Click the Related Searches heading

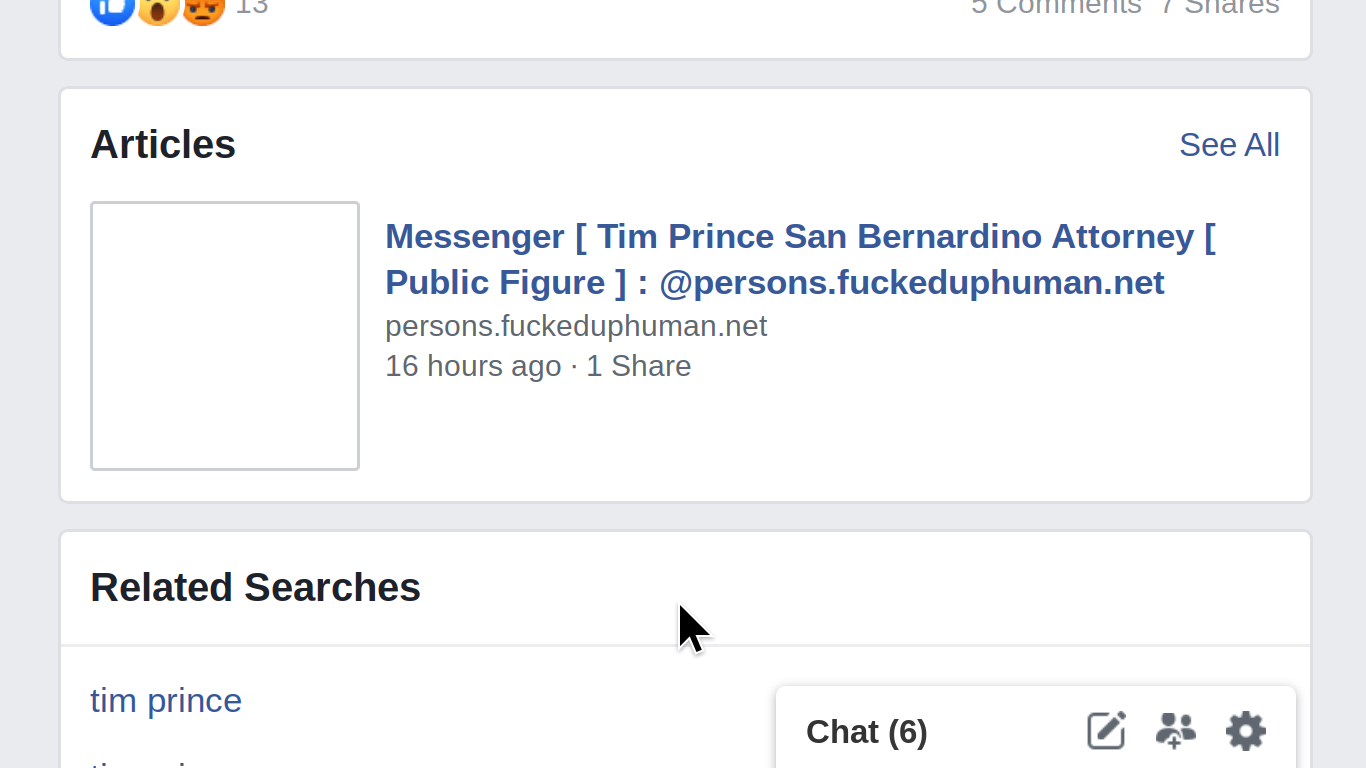click(x=256, y=588)
